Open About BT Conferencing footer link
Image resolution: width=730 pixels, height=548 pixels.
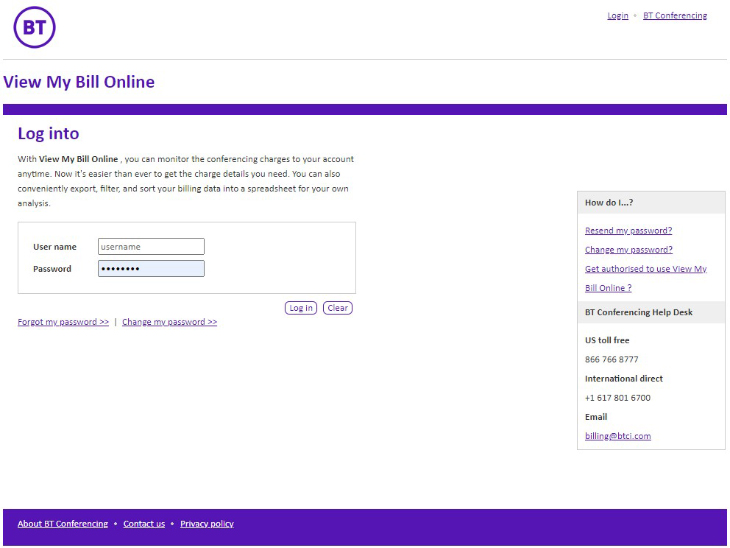point(63,524)
